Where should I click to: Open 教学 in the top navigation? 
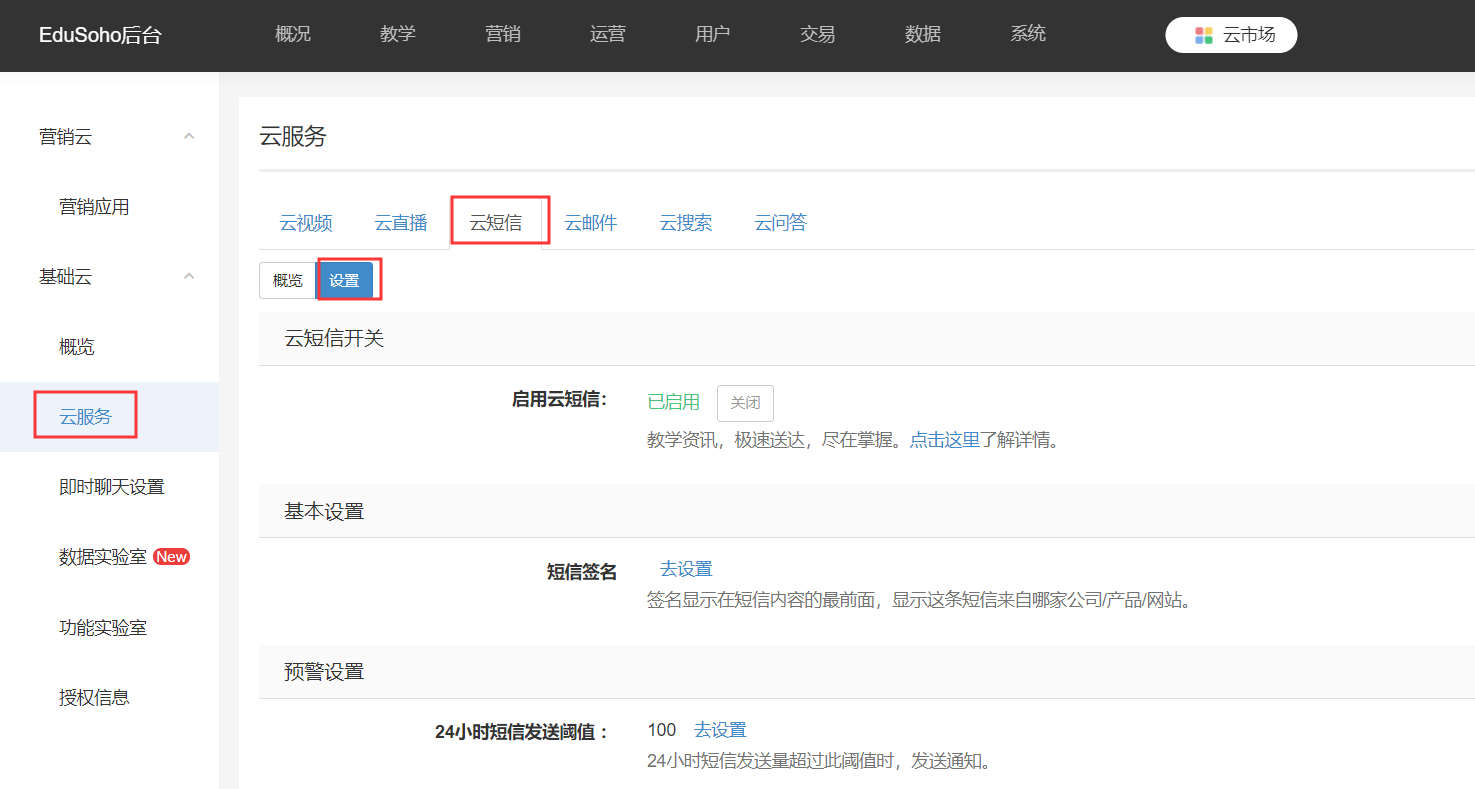[398, 34]
